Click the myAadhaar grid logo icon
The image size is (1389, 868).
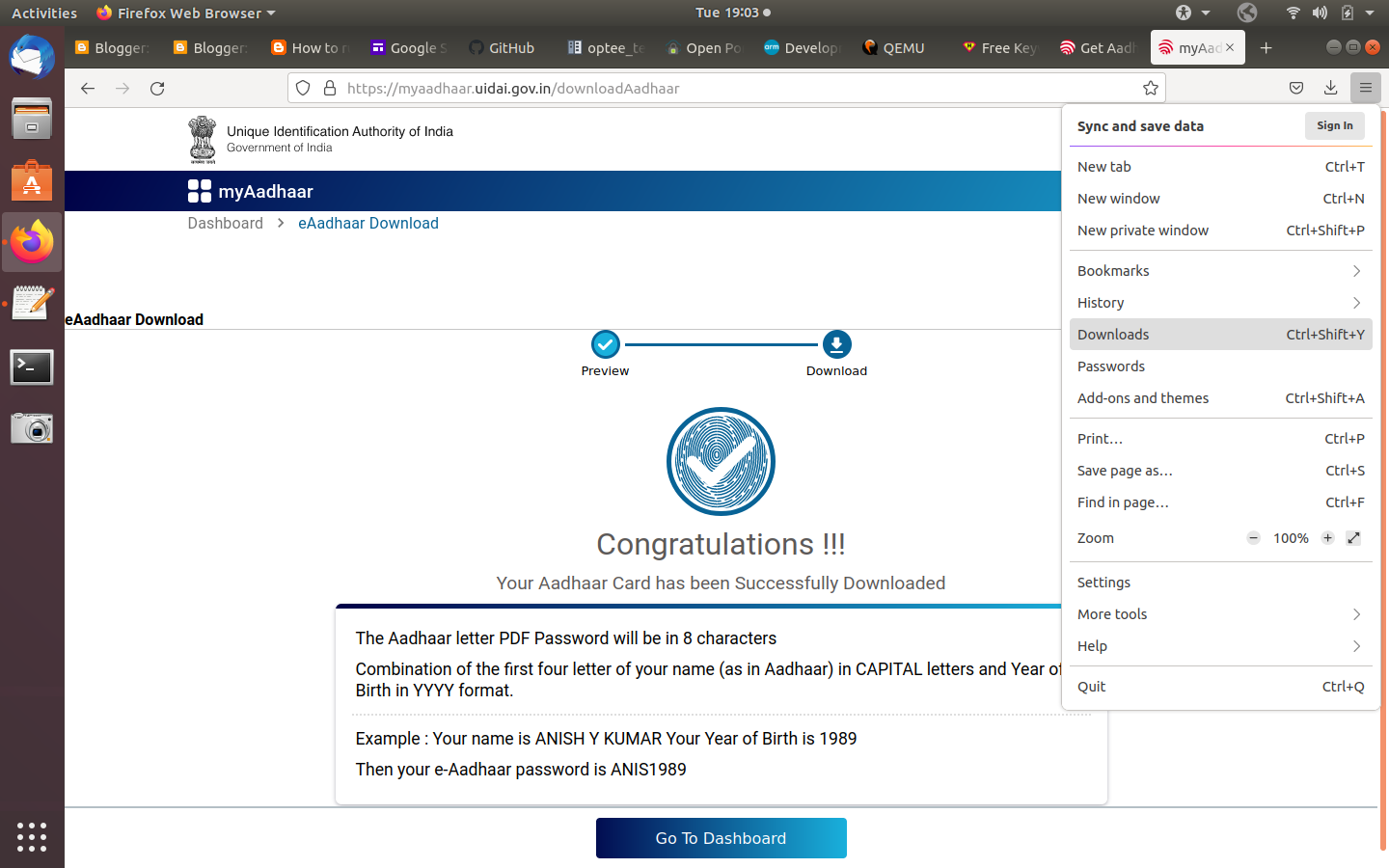200,191
